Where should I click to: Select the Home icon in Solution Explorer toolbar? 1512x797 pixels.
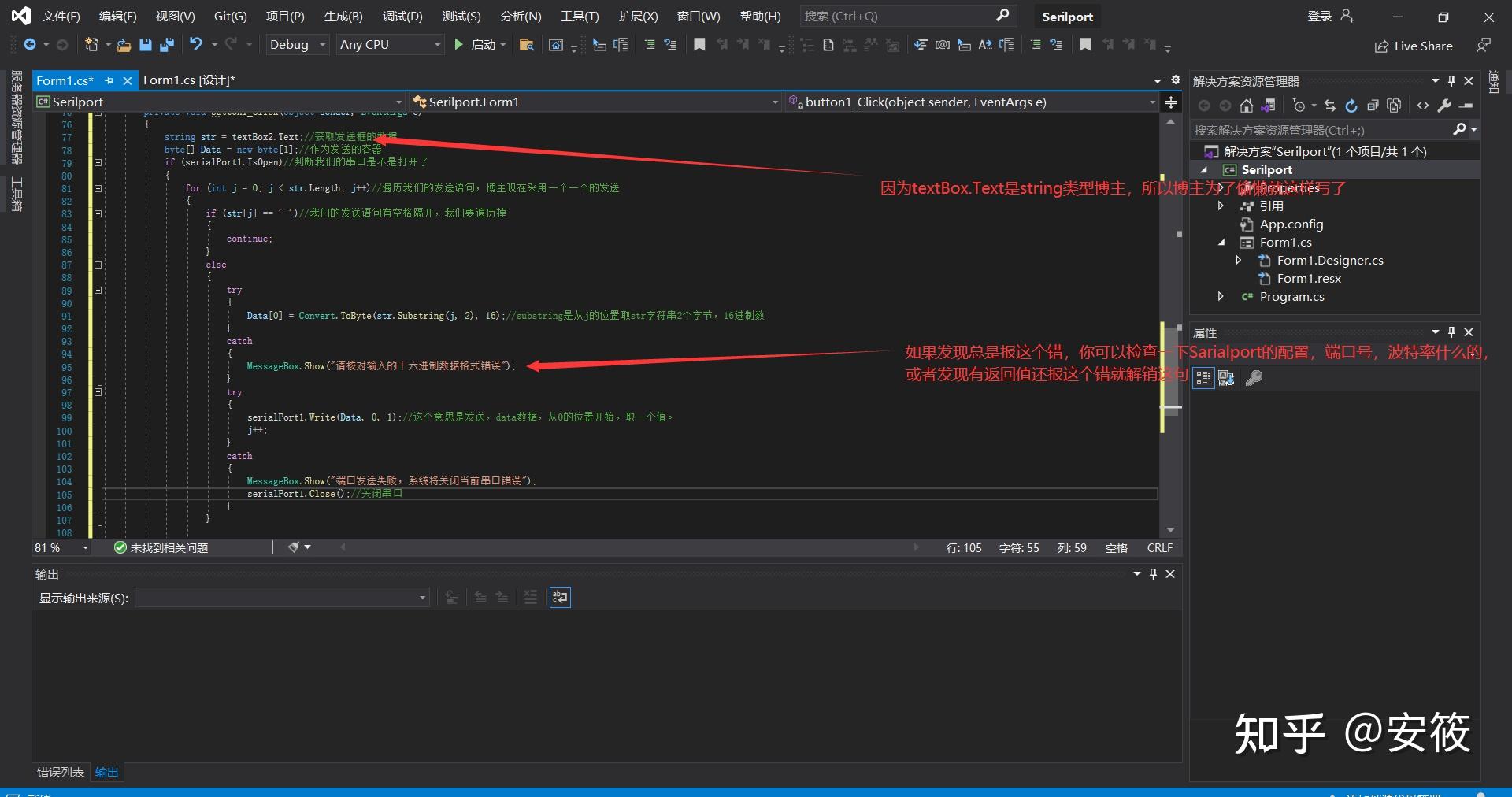click(x=1247, y=105)
